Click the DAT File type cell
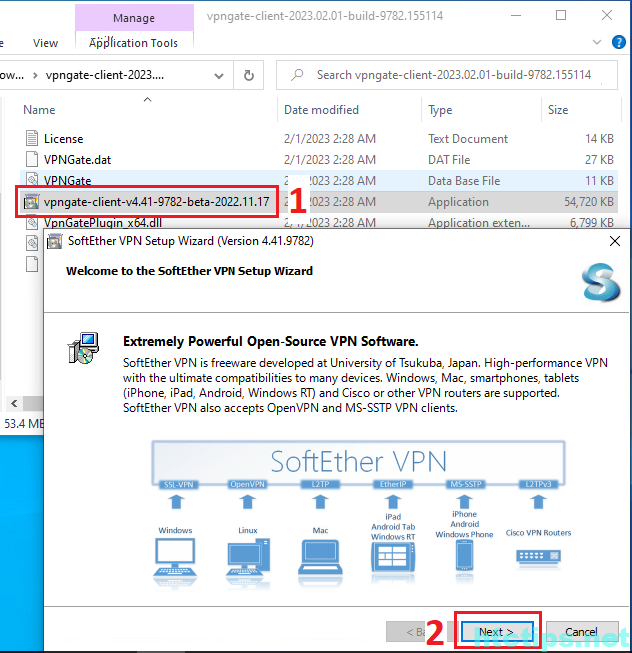Screen dimensions: 632x653 tap(449, 160)
